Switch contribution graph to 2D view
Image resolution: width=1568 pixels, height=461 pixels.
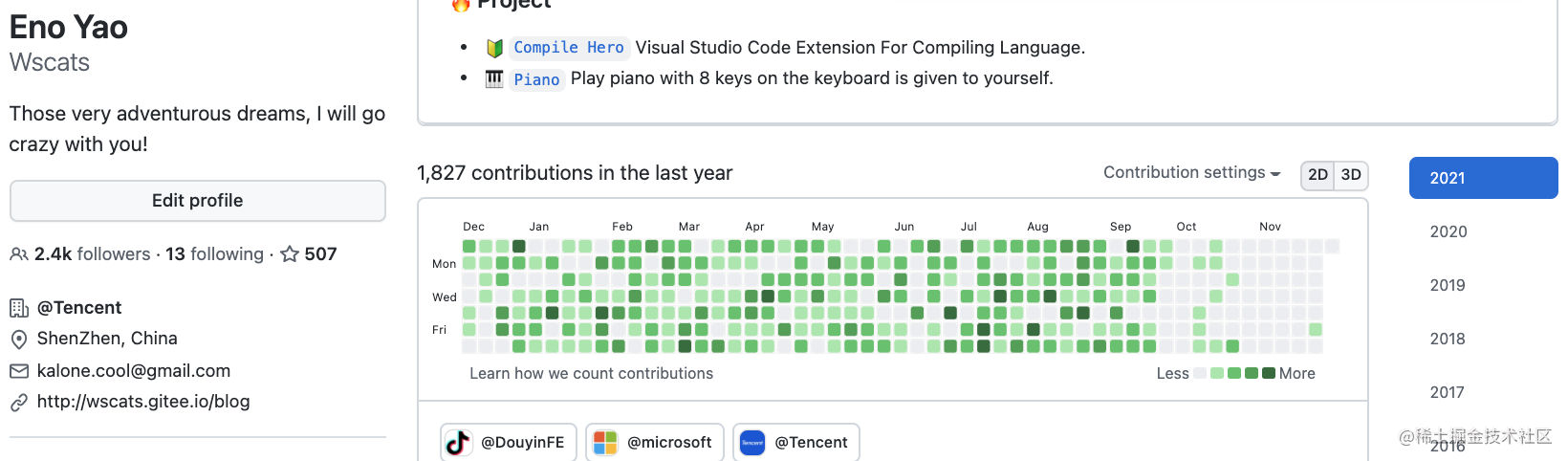click(1318, 175)
